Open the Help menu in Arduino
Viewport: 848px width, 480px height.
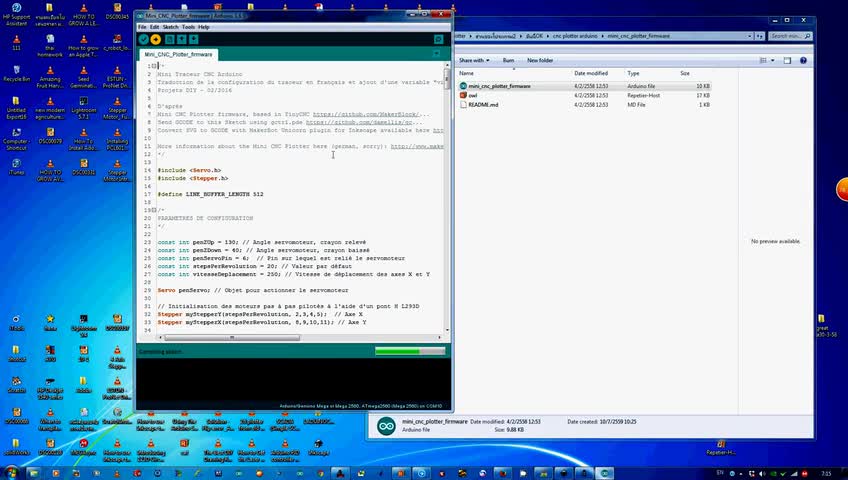coord(203,27)
